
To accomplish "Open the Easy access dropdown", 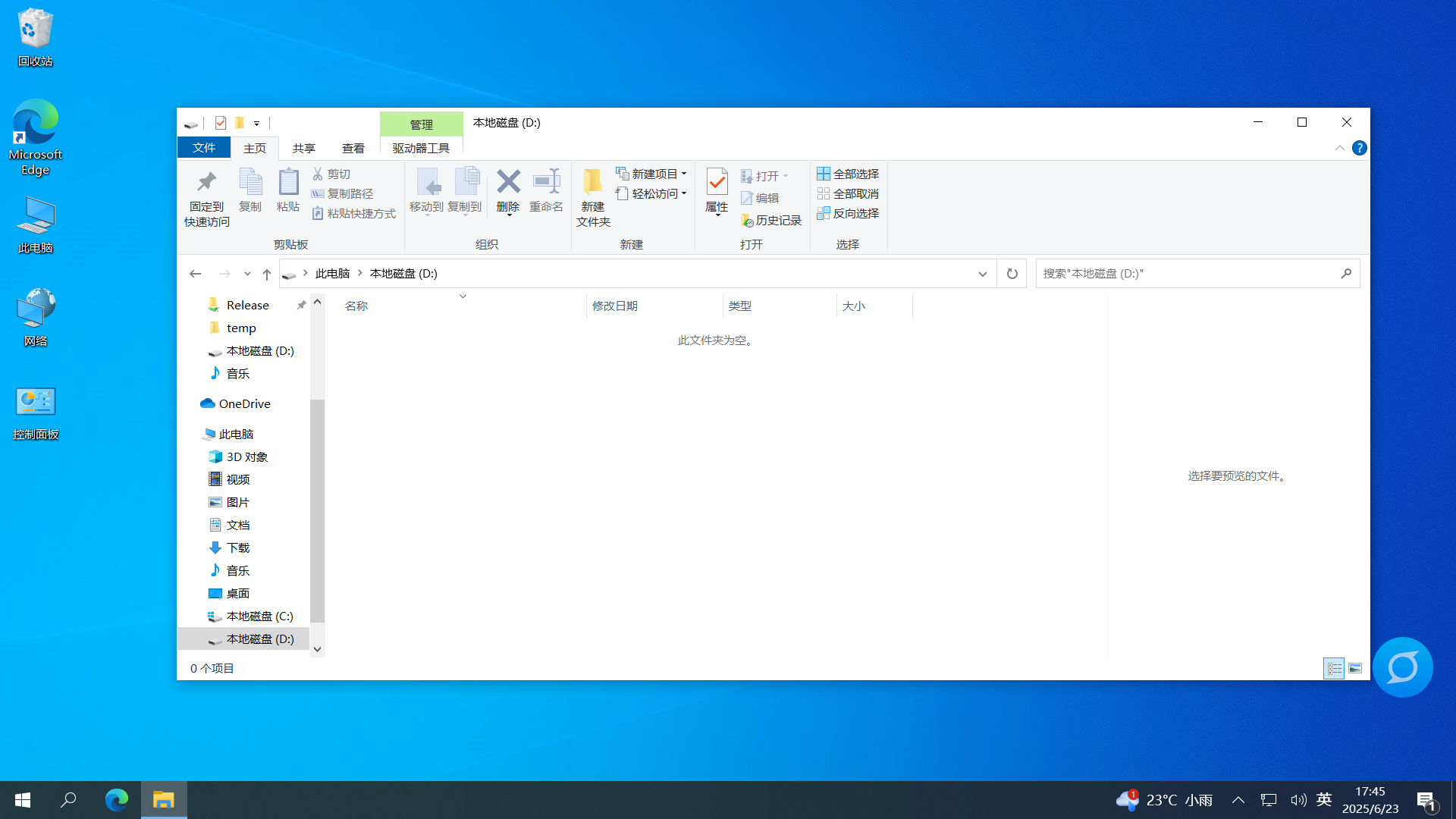I will click(x=651, y=193).
